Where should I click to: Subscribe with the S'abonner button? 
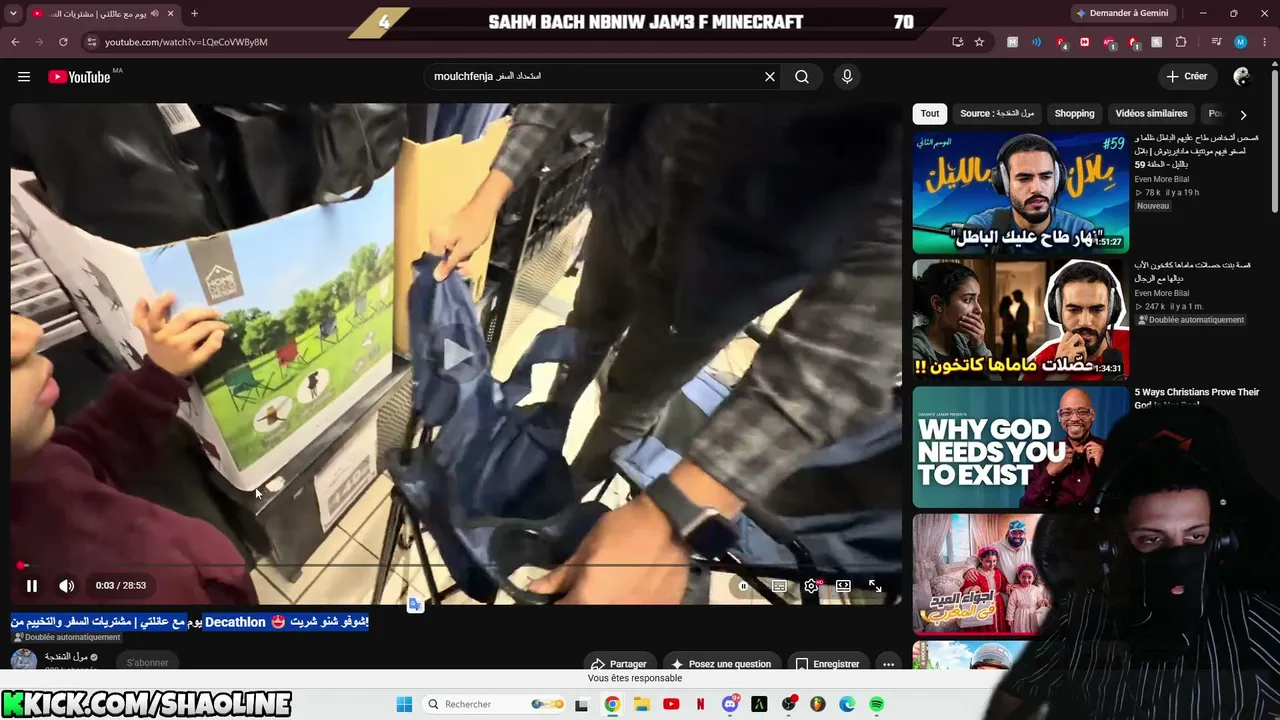coord(147,662)
